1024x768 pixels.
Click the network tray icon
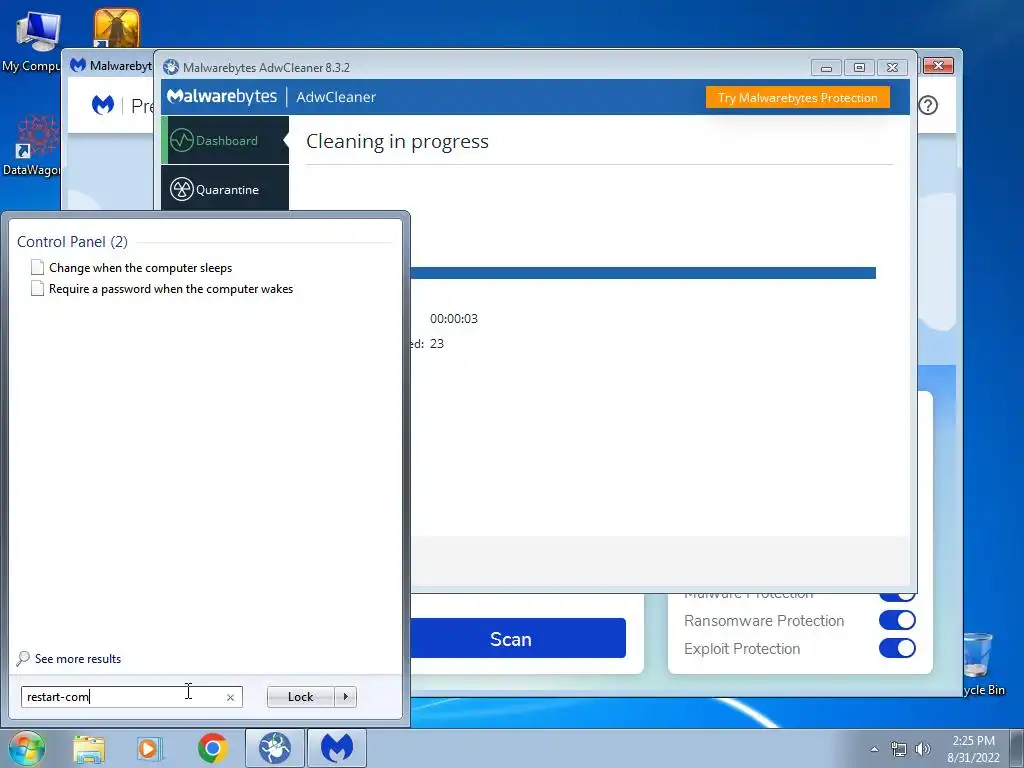pyautogui.click(x=899, y=749)
